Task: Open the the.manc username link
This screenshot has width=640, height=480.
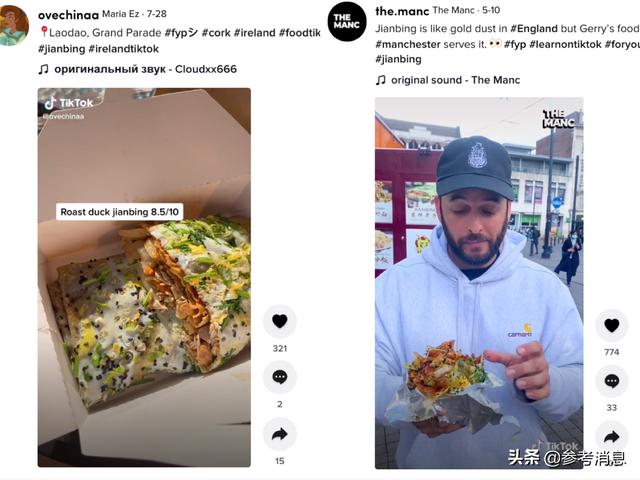Action: coord(402,11)
